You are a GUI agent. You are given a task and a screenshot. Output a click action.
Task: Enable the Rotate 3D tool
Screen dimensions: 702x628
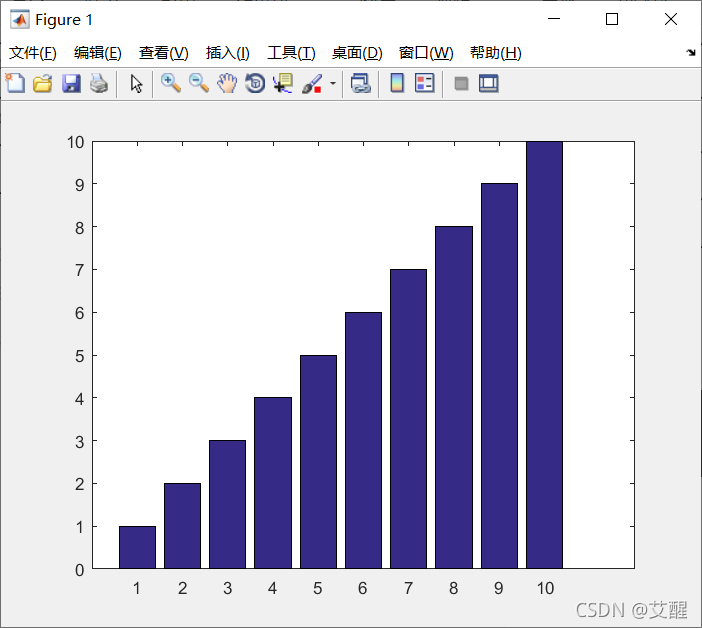coord(255,83)
